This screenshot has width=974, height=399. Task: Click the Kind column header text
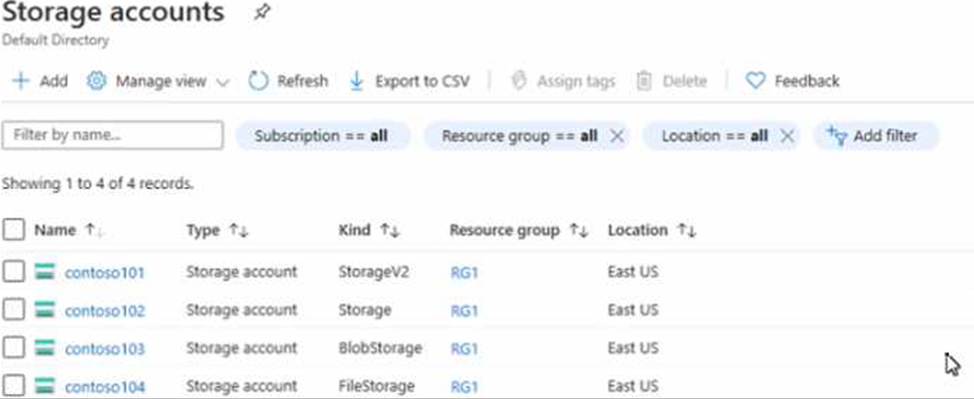(x=354, y=230)
